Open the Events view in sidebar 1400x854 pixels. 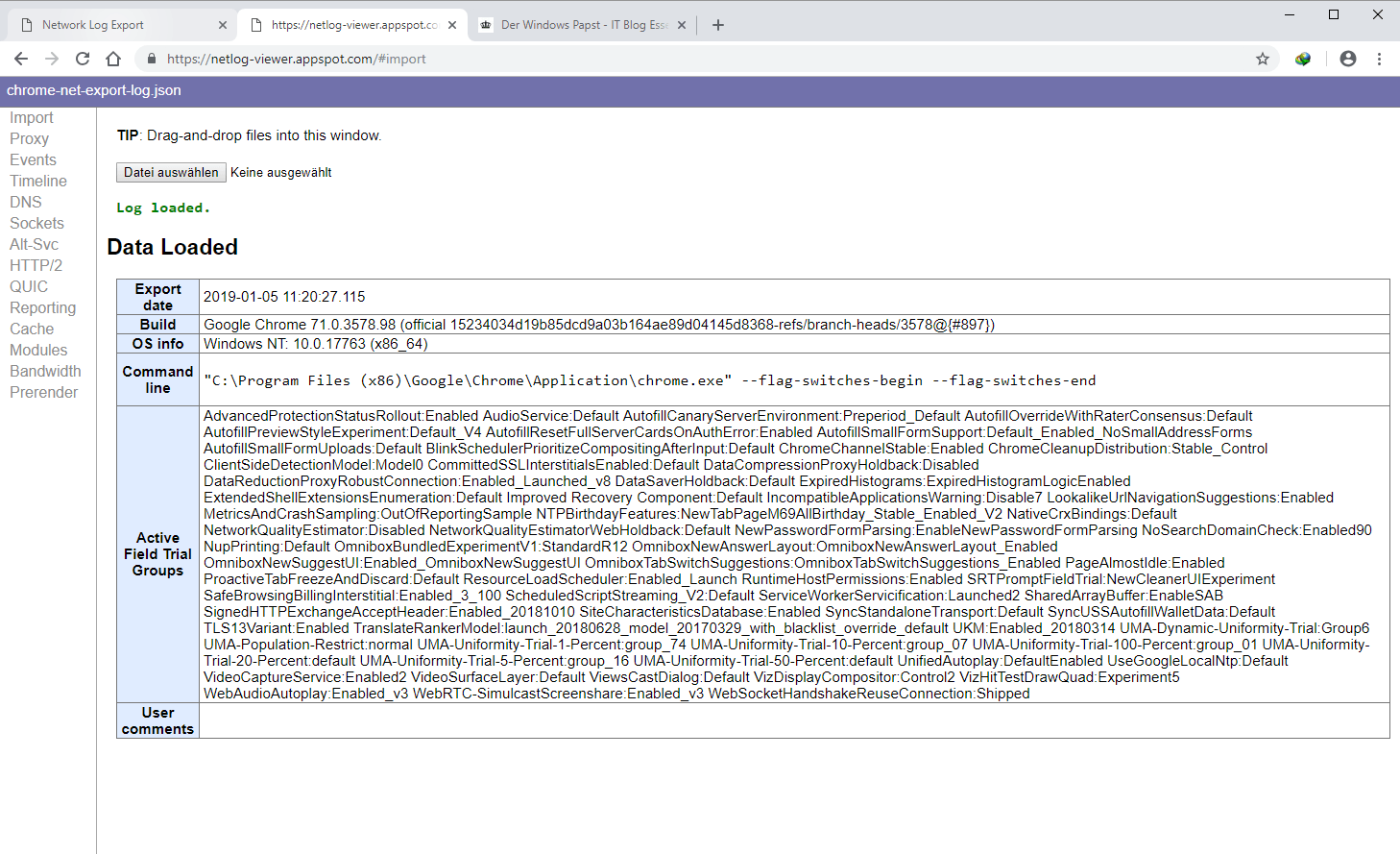click(33, 159)
